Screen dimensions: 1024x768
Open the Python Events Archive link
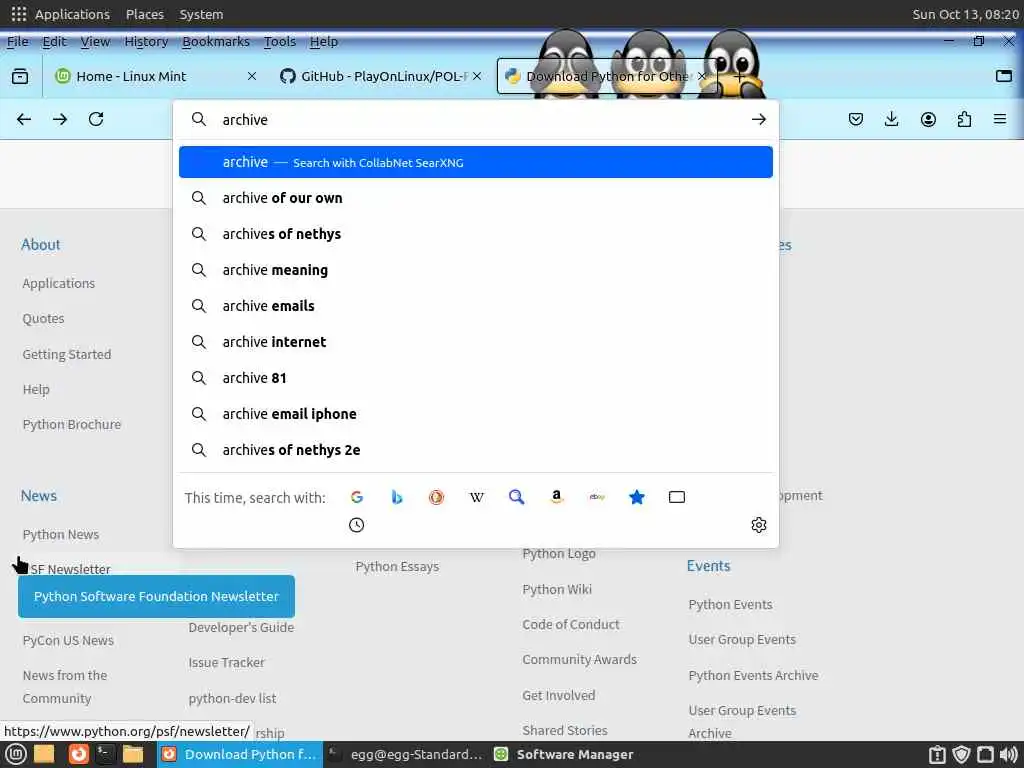click(753, 675)
